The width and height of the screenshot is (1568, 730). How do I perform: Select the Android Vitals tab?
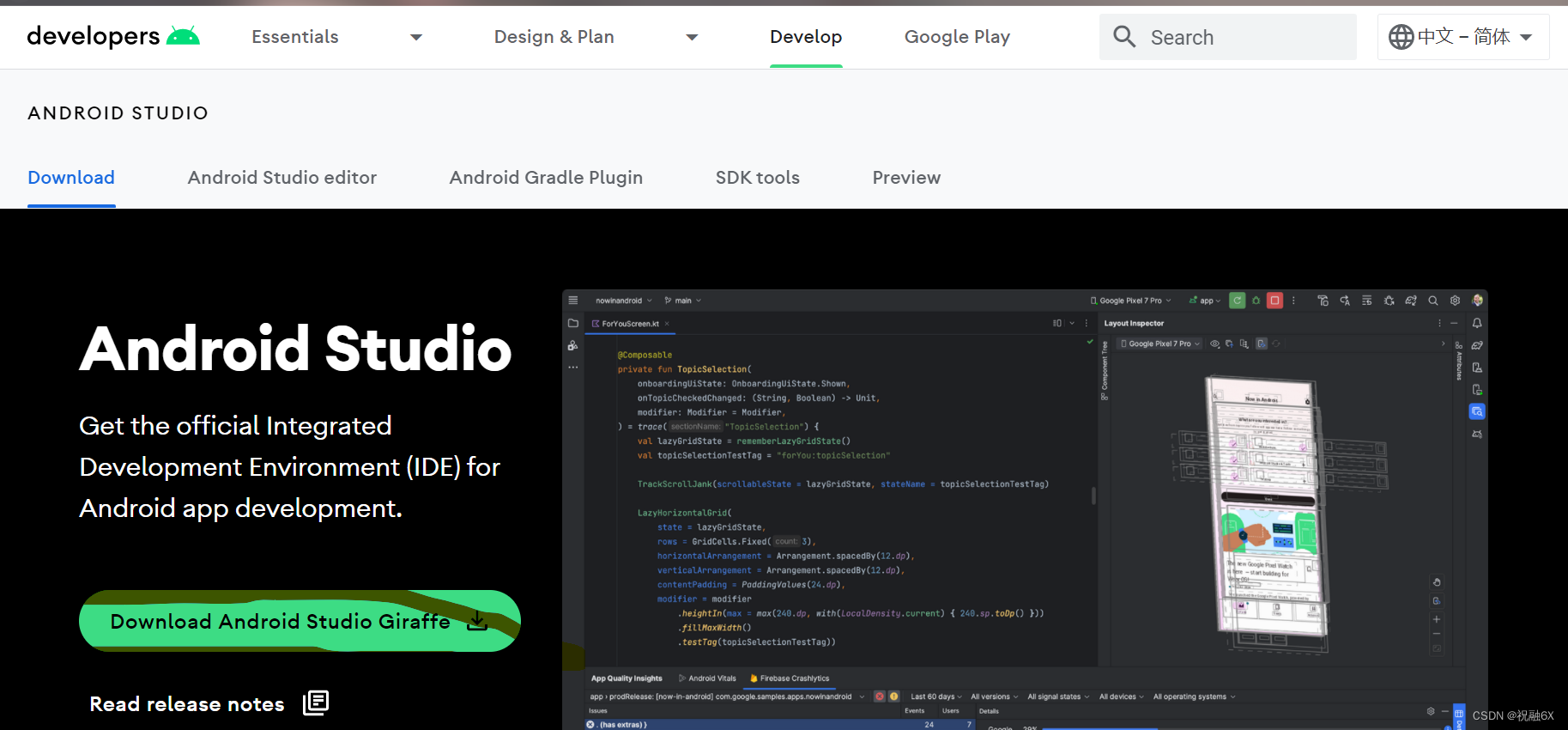[x=707, y=678]
